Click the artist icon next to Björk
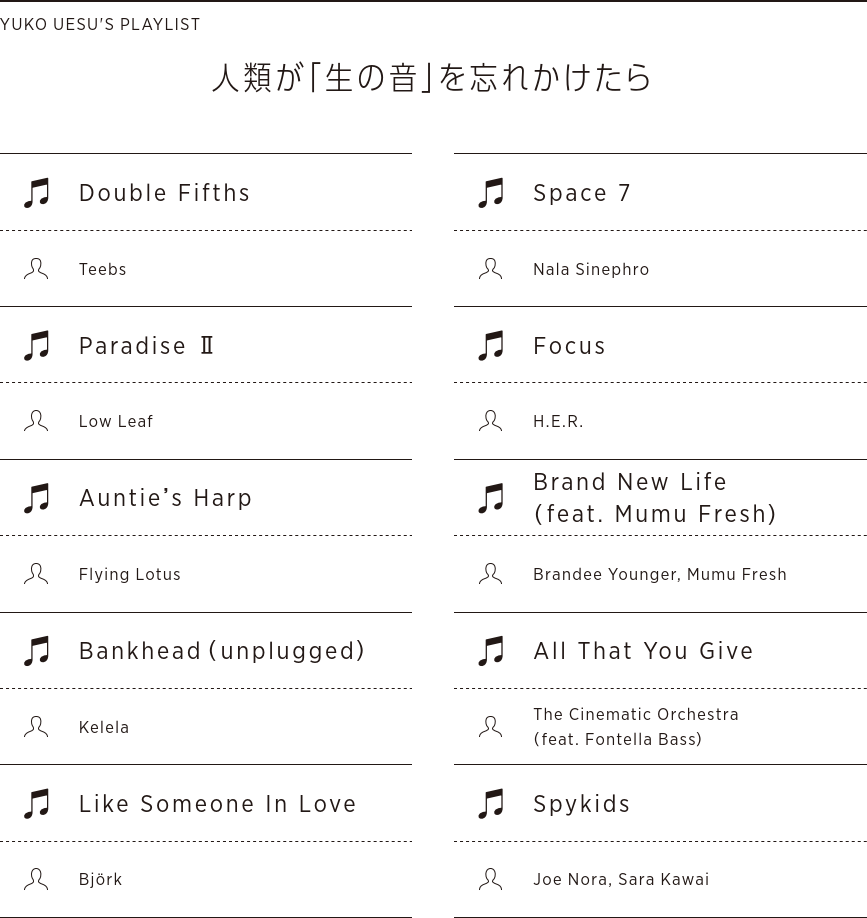This screenshot has height=918, width=867. pos(36,879)
